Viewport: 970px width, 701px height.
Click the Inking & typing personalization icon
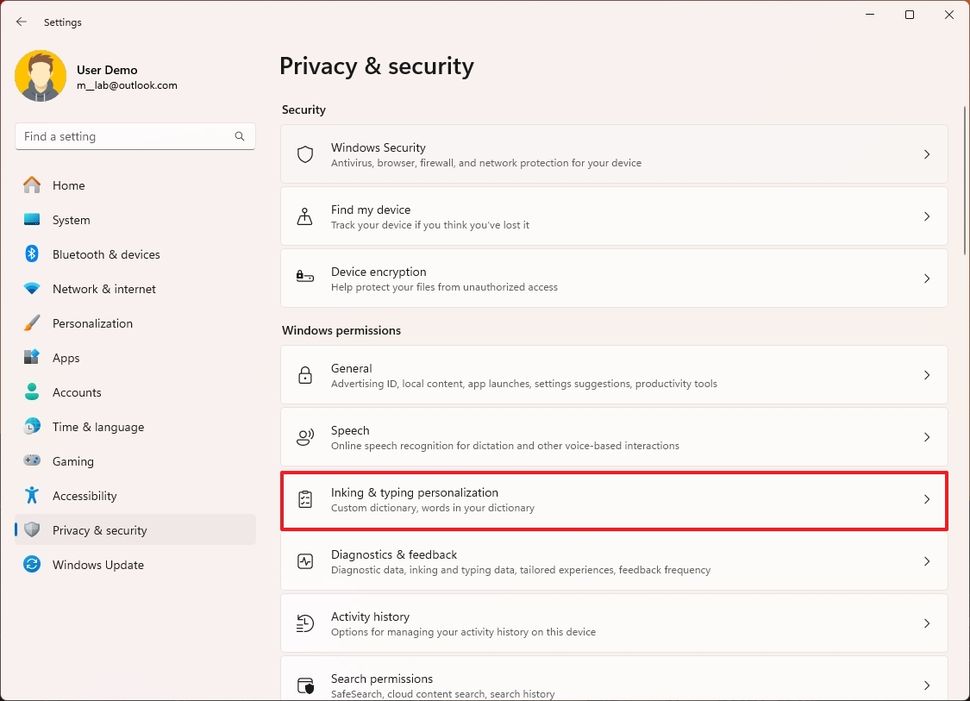point(305,500)
